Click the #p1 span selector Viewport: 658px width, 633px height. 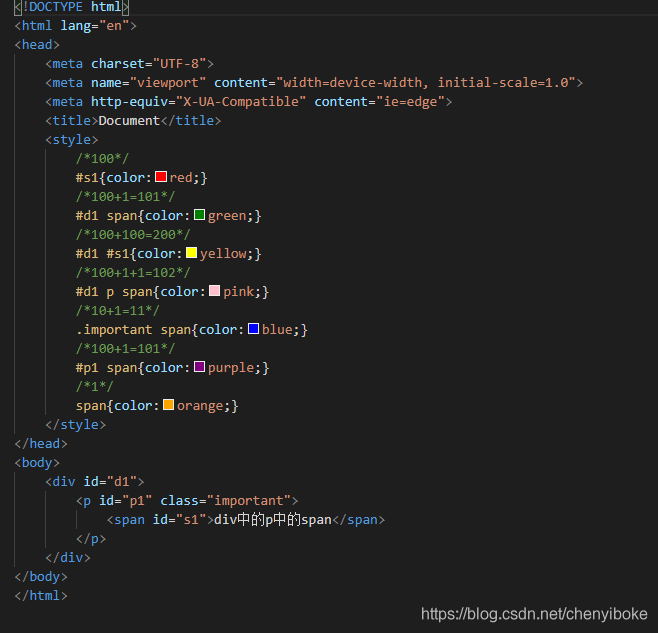pyautogui.click(x=107, y=368)
